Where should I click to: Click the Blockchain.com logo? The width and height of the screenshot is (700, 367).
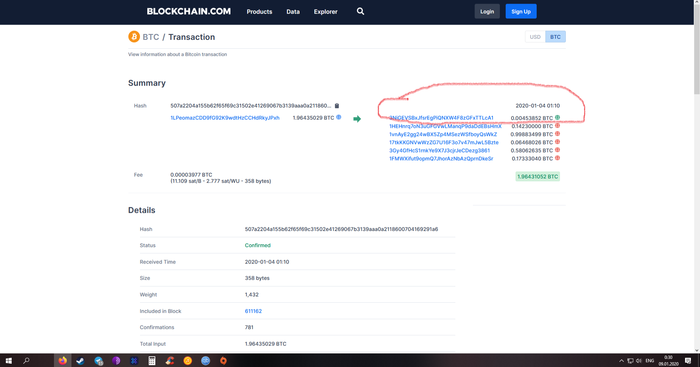click(x=188, y=12)
